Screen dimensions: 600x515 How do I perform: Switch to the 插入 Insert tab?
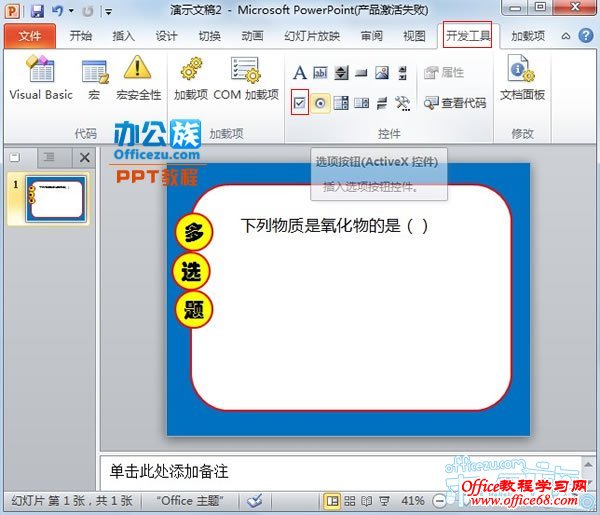tap(123, 36)
